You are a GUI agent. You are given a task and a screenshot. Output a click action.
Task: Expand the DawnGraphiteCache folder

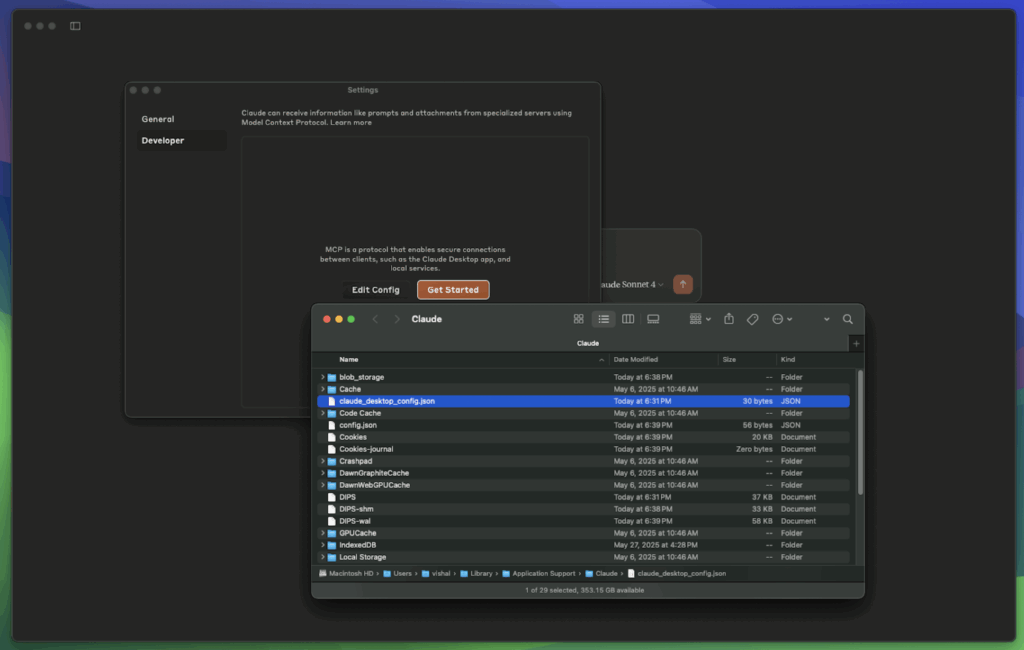(323, 473)
